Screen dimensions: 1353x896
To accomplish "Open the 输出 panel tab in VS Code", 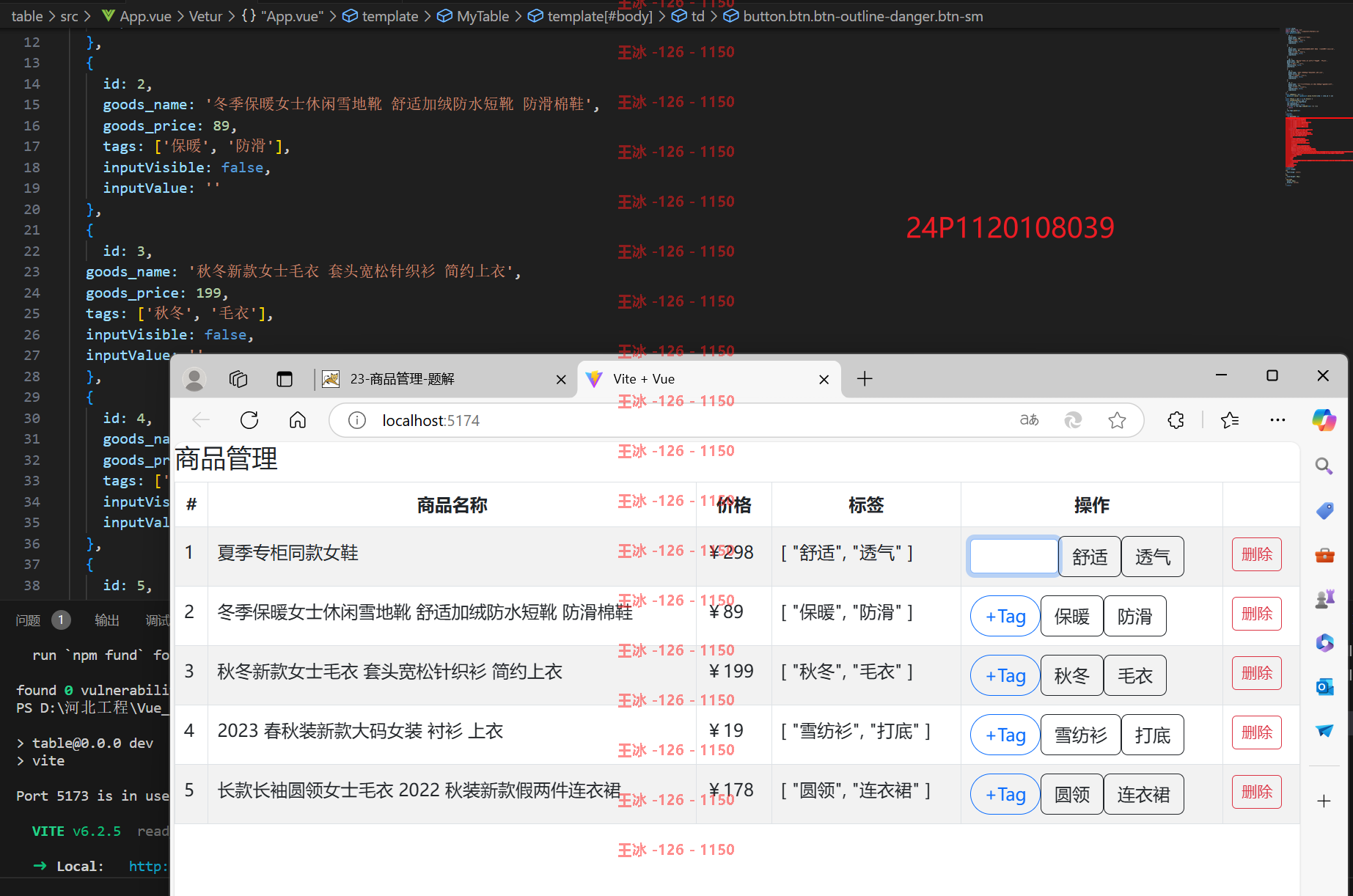I will pos(107,620).
